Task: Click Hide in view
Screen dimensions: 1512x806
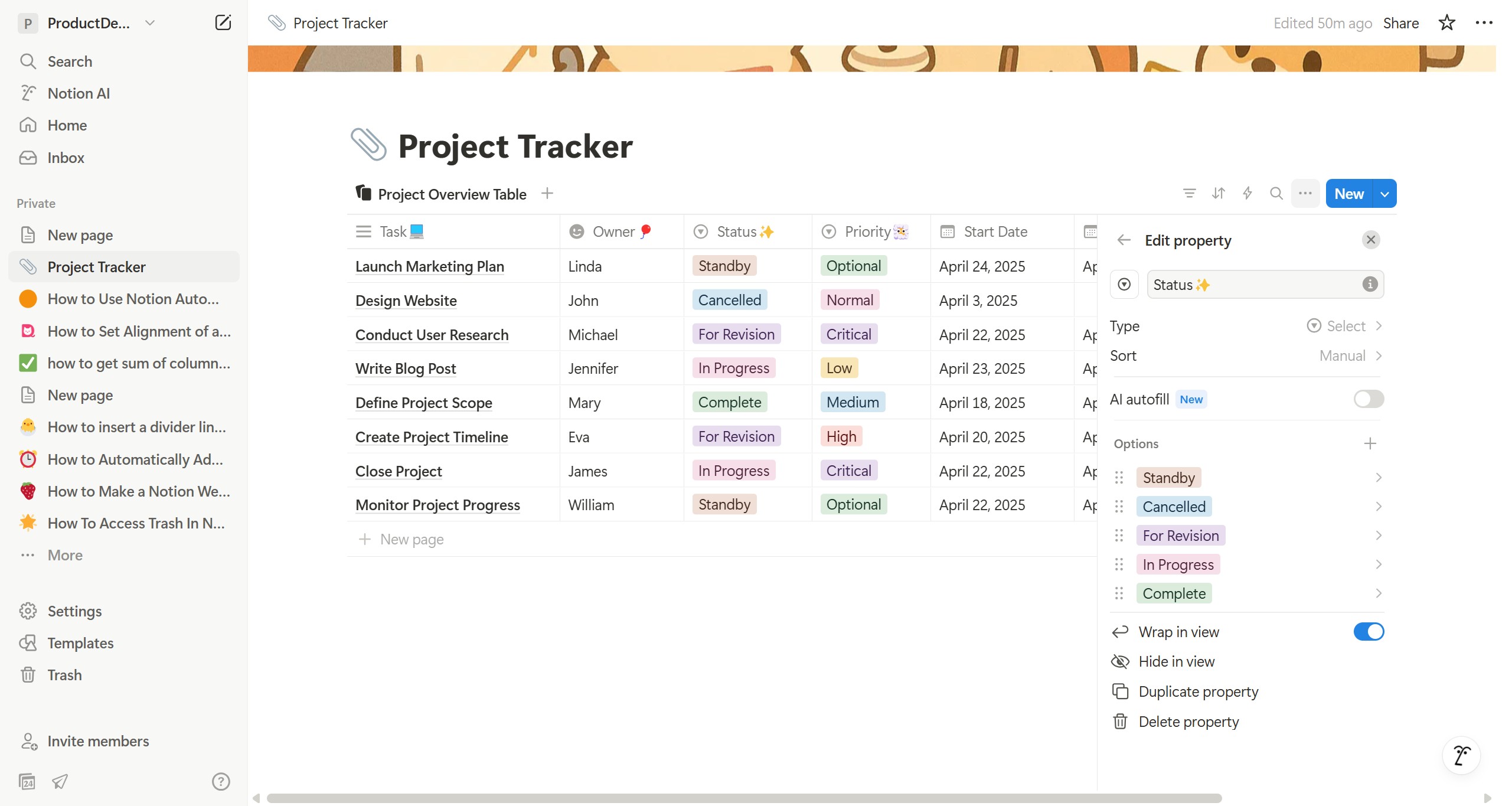Action: [x=1246, y=661]
